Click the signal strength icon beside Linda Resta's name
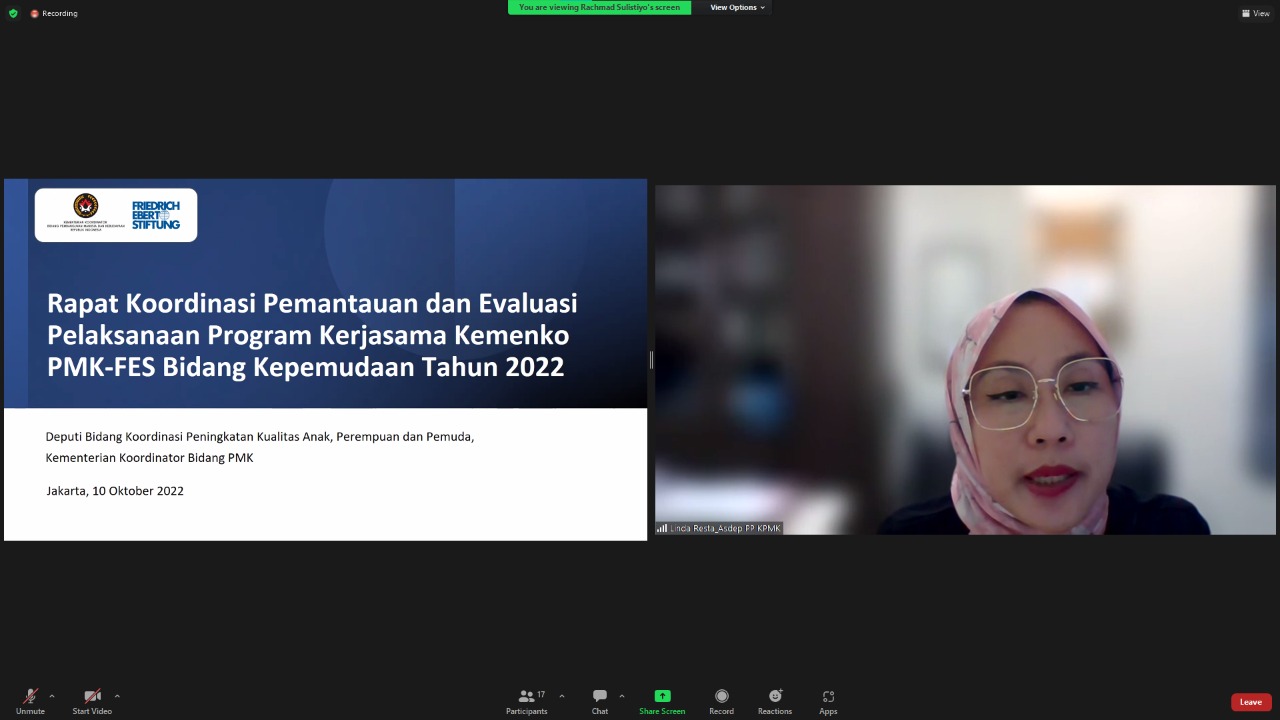This screenshot has width=1280, height=720. (x=662, y=528)
